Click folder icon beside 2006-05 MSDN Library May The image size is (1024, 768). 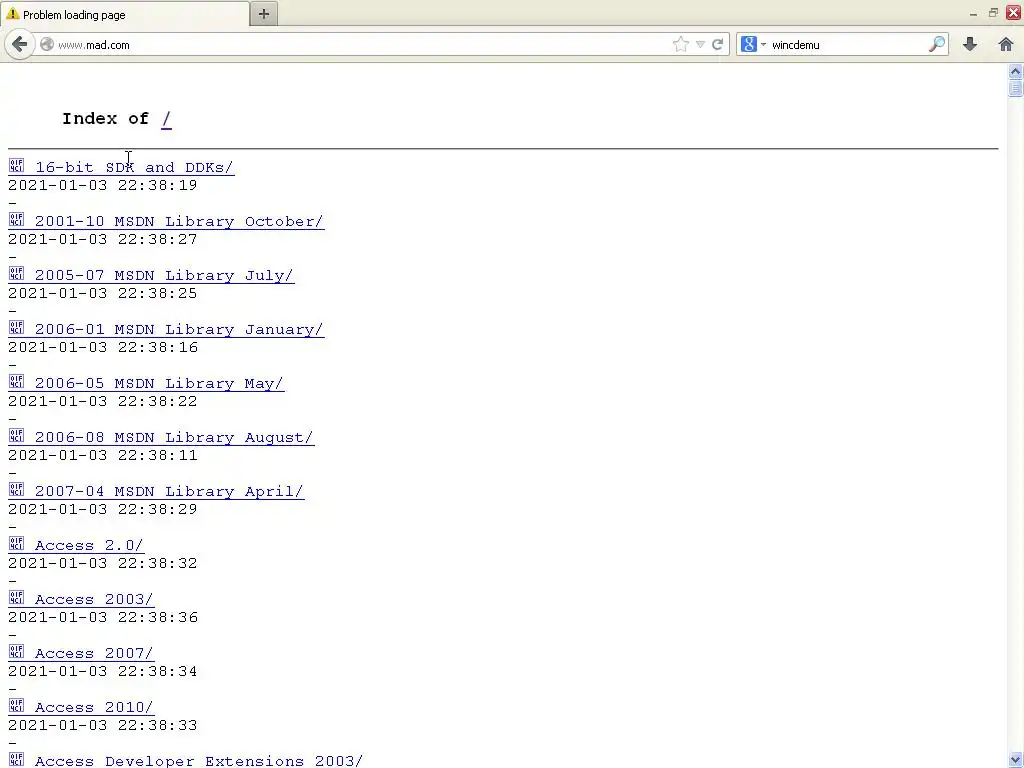coord(16,381)
